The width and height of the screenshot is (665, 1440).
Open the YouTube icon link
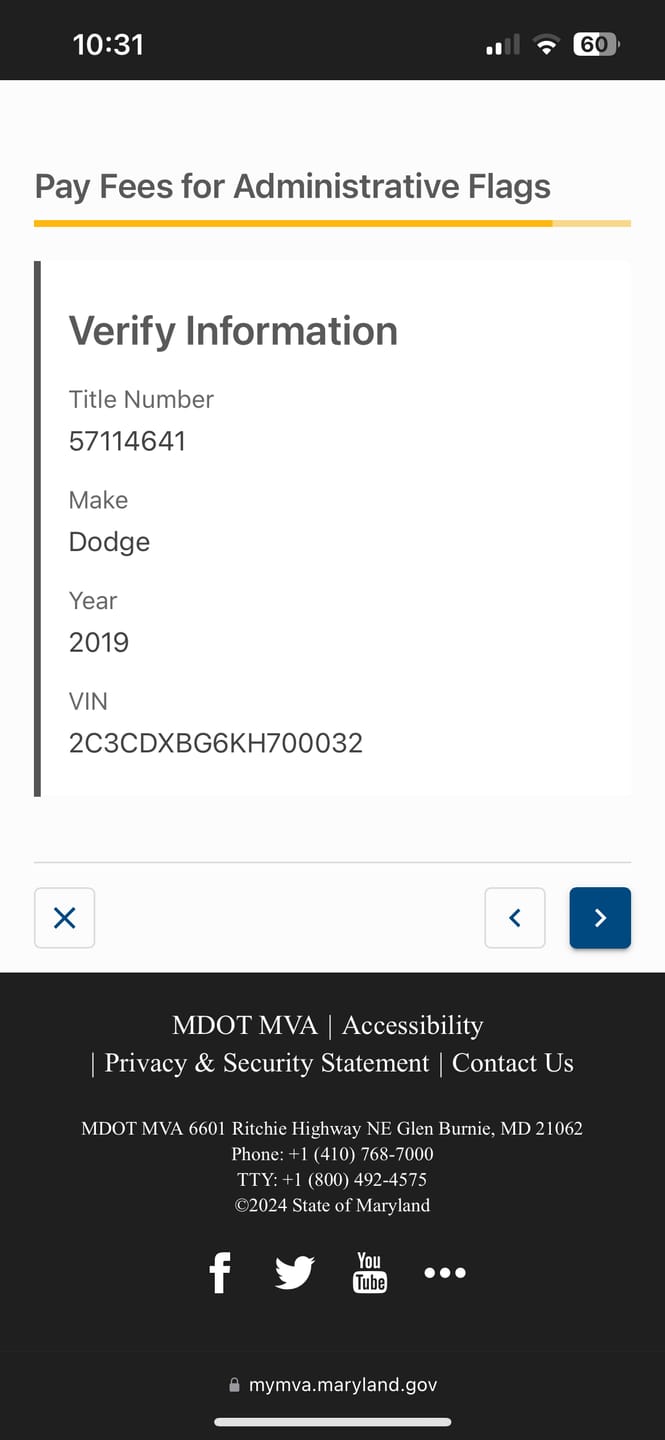tap(370, 1273)
